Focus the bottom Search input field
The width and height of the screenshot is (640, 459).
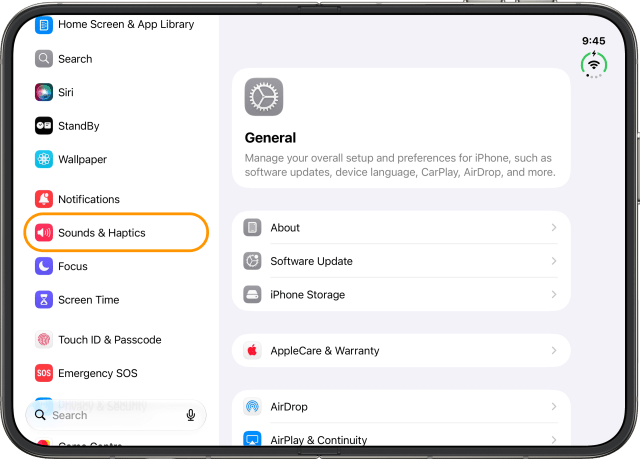pos(116,415)
